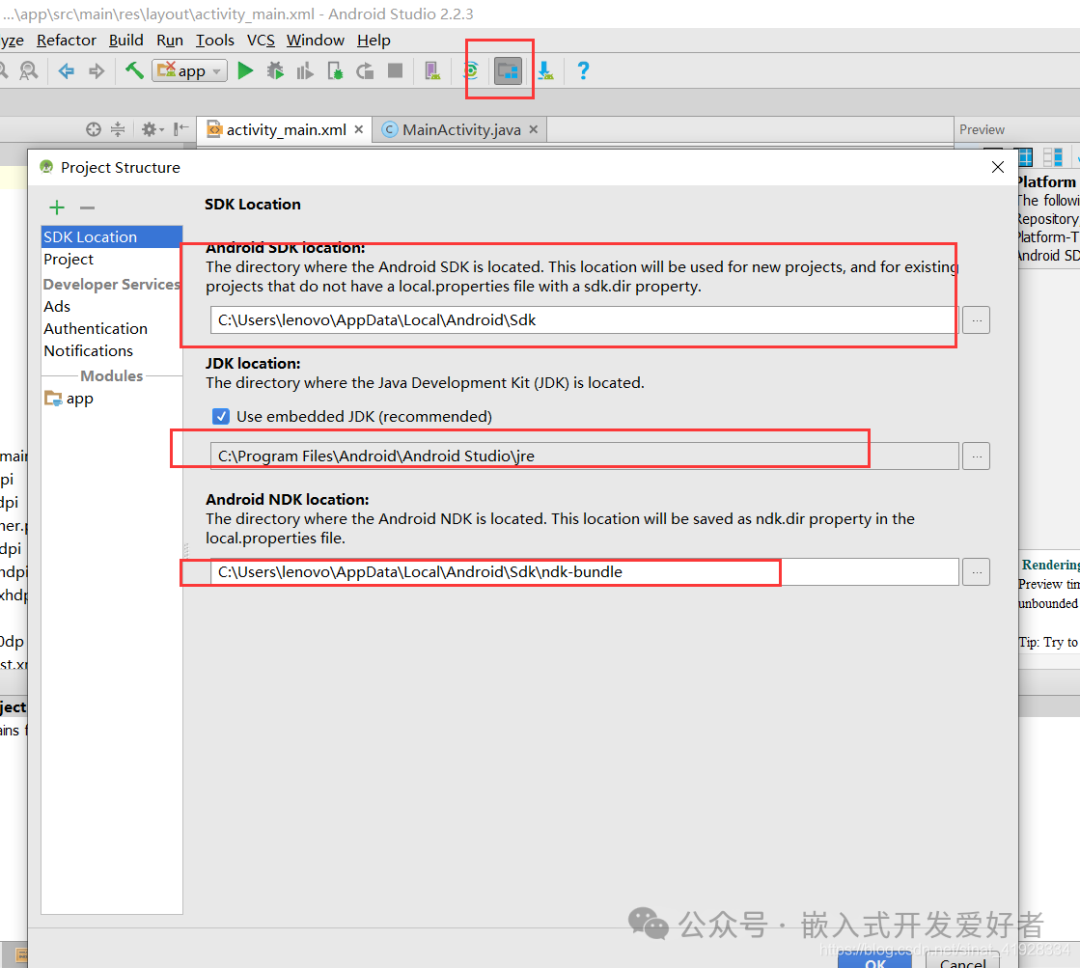
Task: Close the Project Structure dialog
Action: pyautogui.click(x=997, y=167)
